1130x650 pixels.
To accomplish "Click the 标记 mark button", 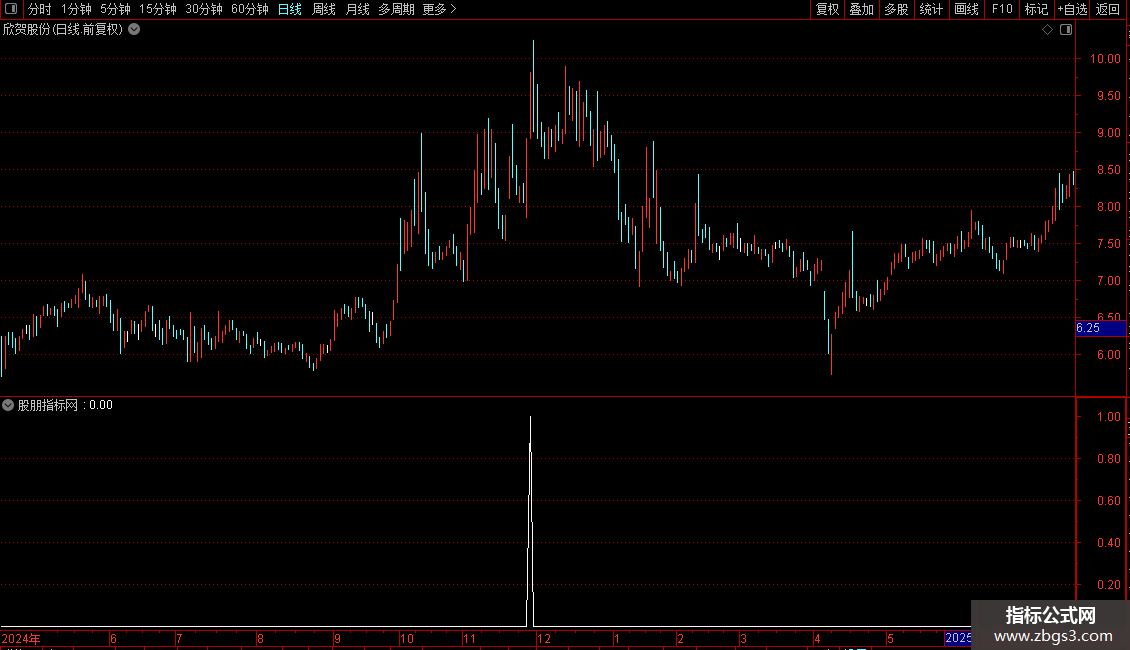I will point(1036,9).
